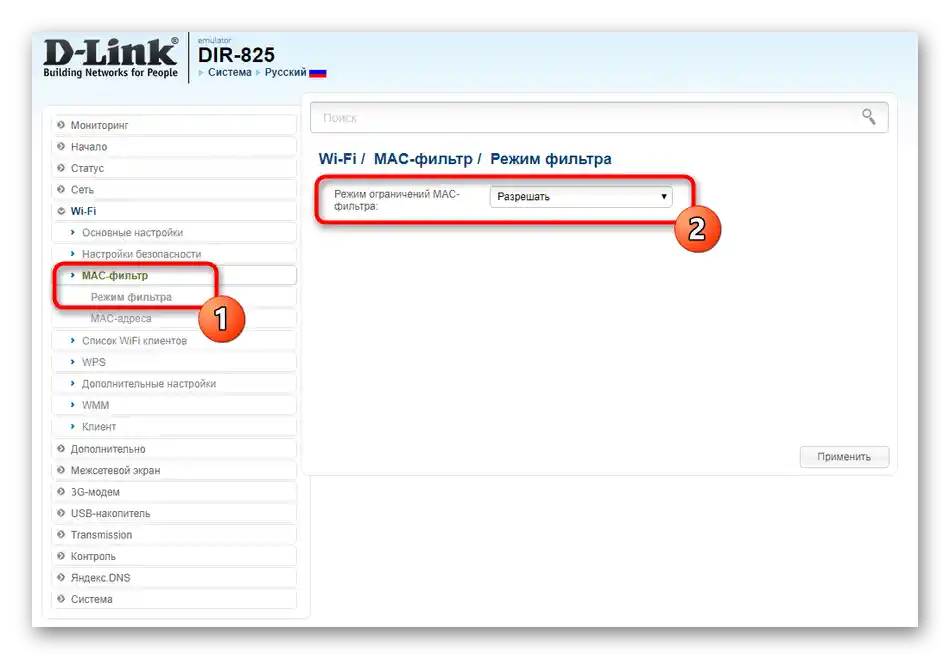Image resolution: width=950 pixels, height=659 pixels.
Task: Click the Режим фильтра breadcrumb heading
Action: coord(551,159)
